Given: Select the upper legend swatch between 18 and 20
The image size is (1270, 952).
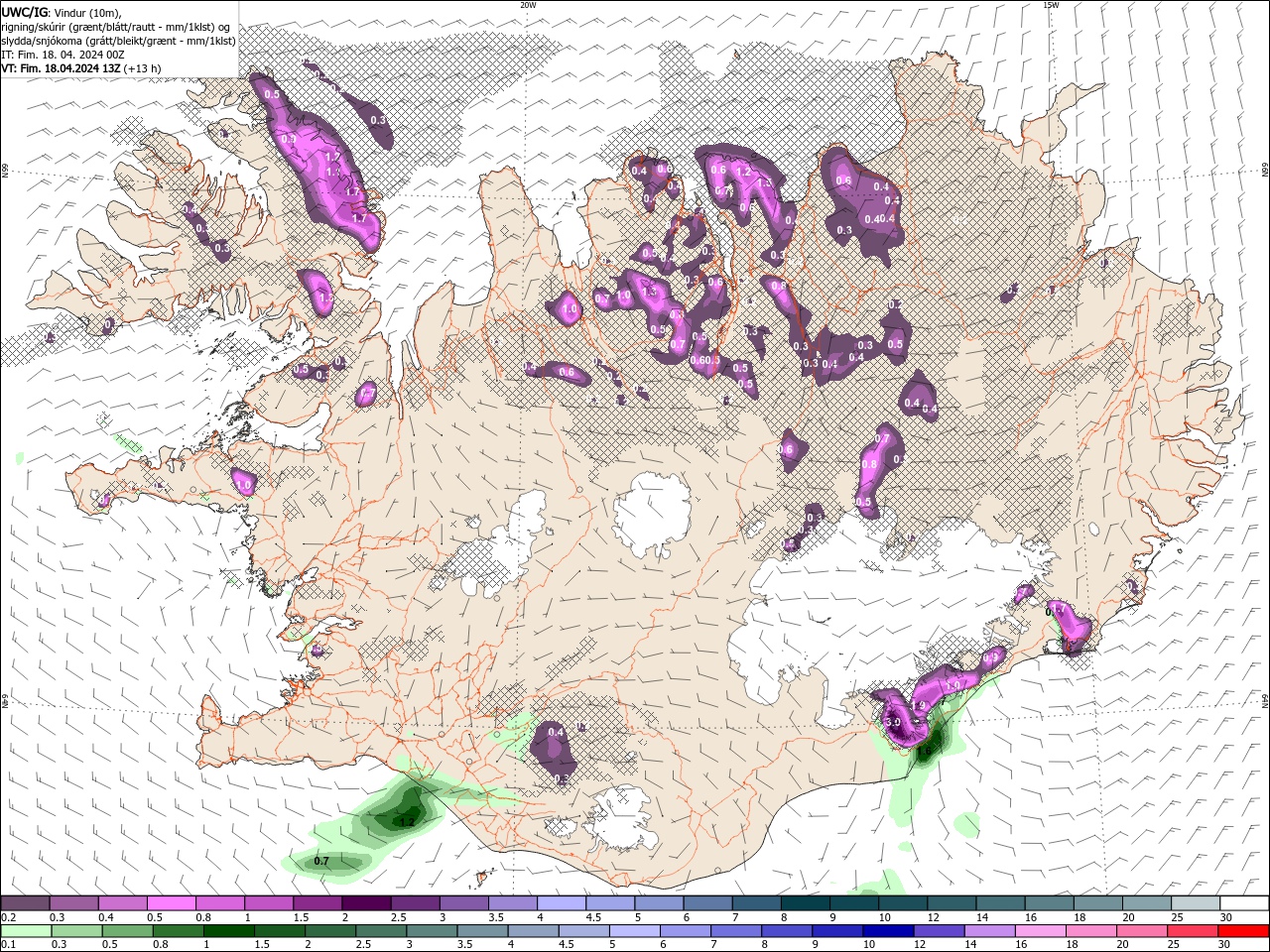Looking at the screenshot, I should 1097,902.
